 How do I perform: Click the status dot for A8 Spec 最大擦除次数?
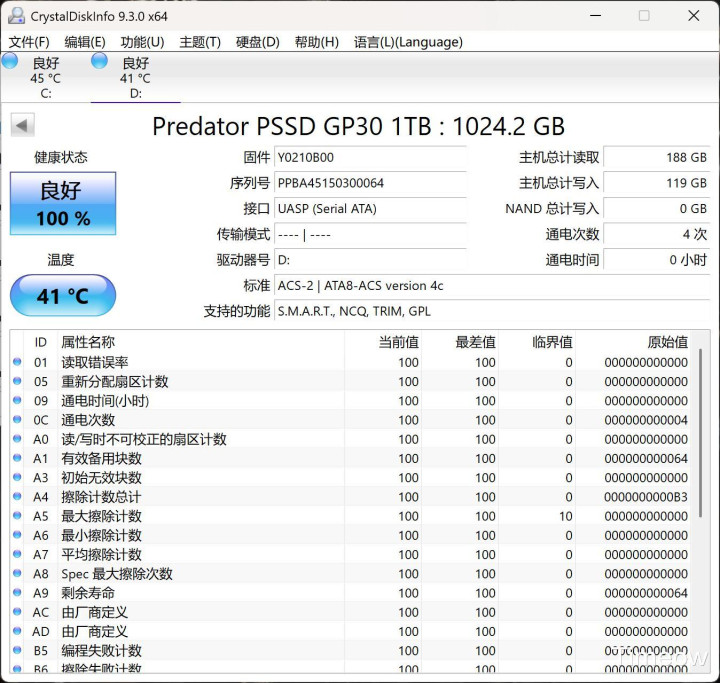tap(17, 574)
